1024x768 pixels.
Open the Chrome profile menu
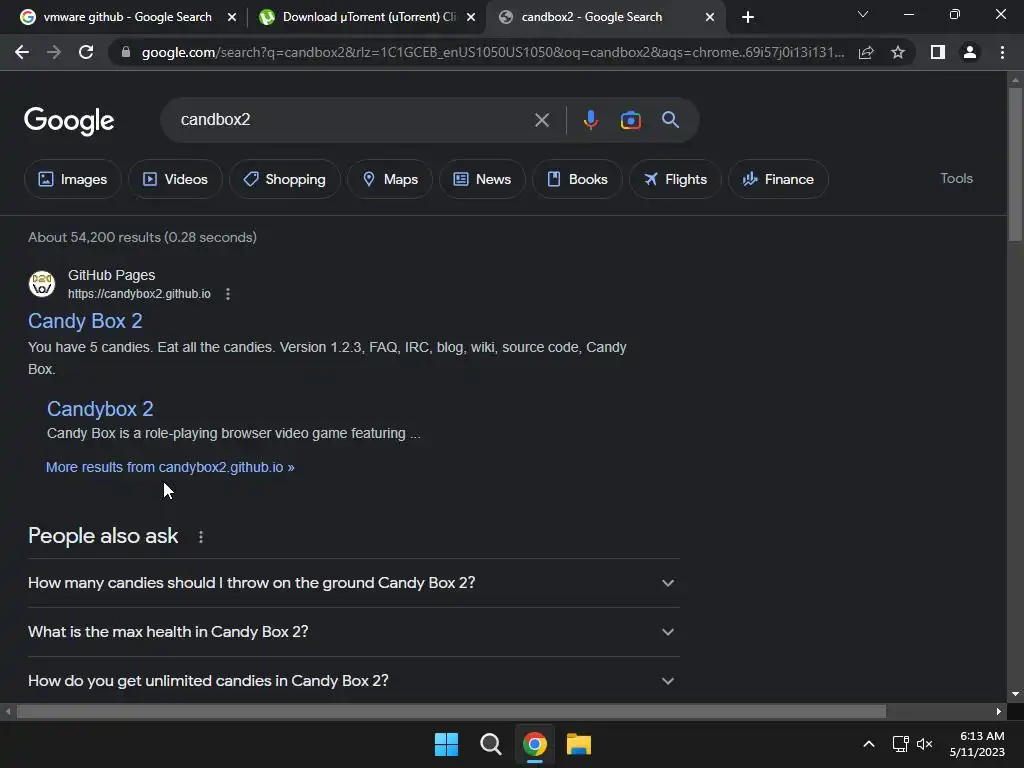click(970, 52)
